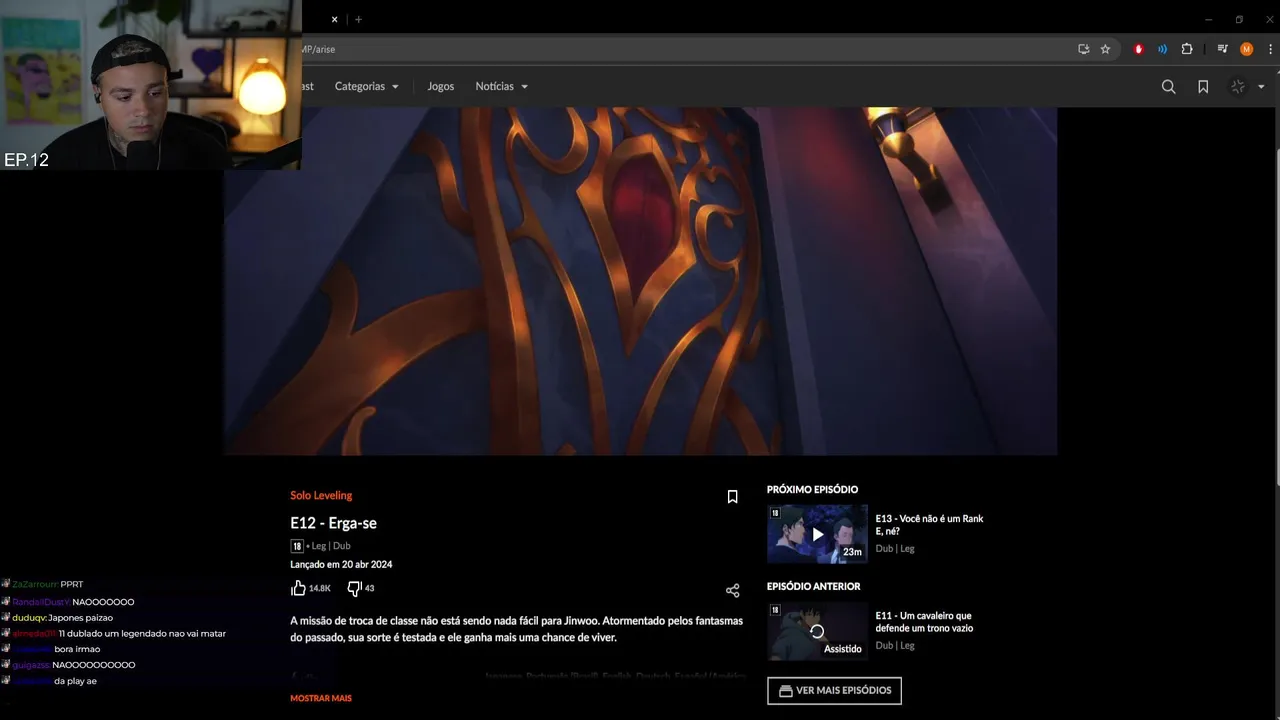Click the PRÓXIMO EPISÓDIO heading
The image size is (1280, 720).
812,489
